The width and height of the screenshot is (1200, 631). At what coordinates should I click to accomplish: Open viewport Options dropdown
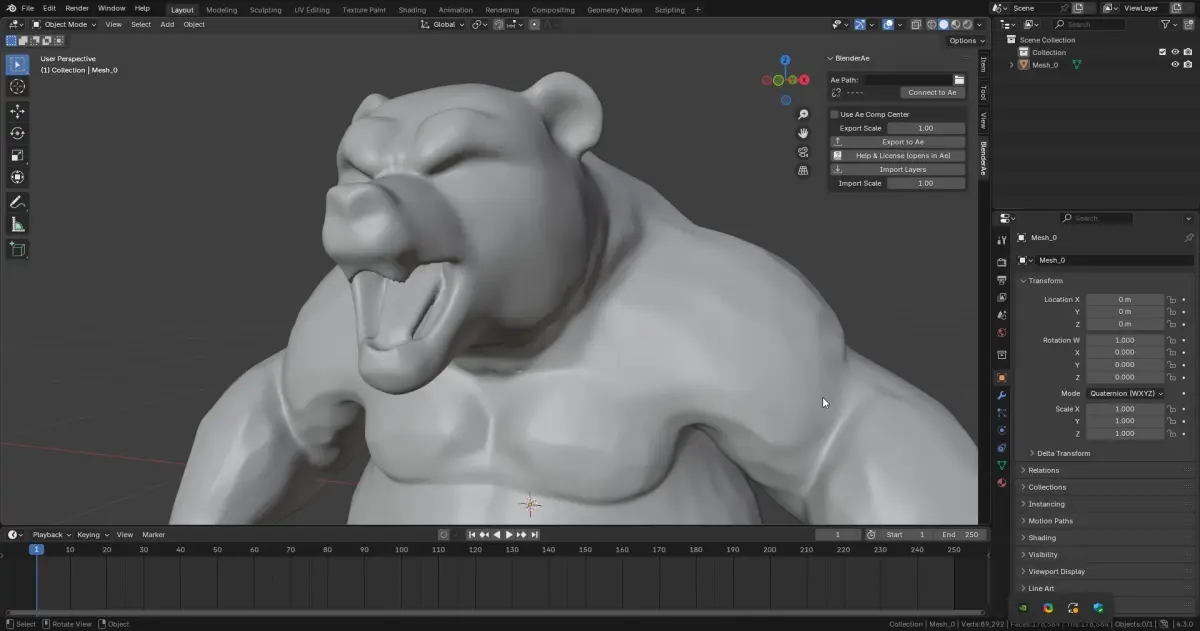966,41
